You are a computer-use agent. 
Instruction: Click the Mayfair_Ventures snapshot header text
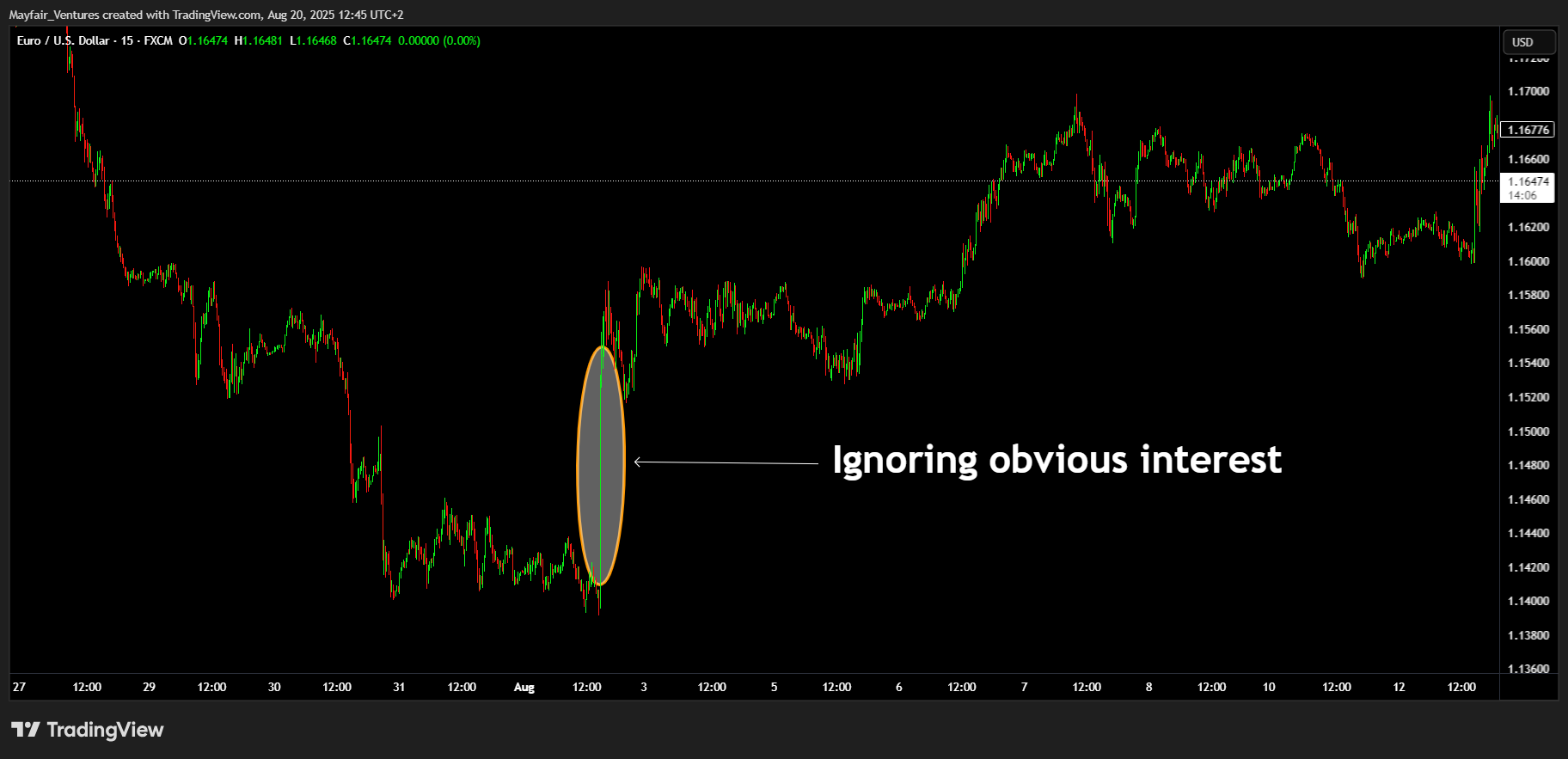206,15
